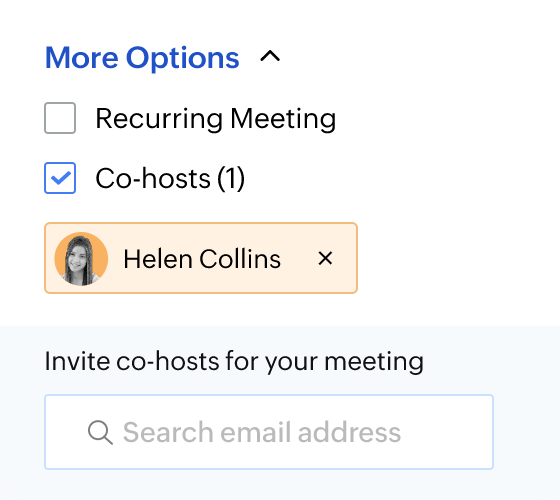
Task: Click the blue checkmark beside Co-hosts
Action: pyautogui.click(x=60, y=178)
